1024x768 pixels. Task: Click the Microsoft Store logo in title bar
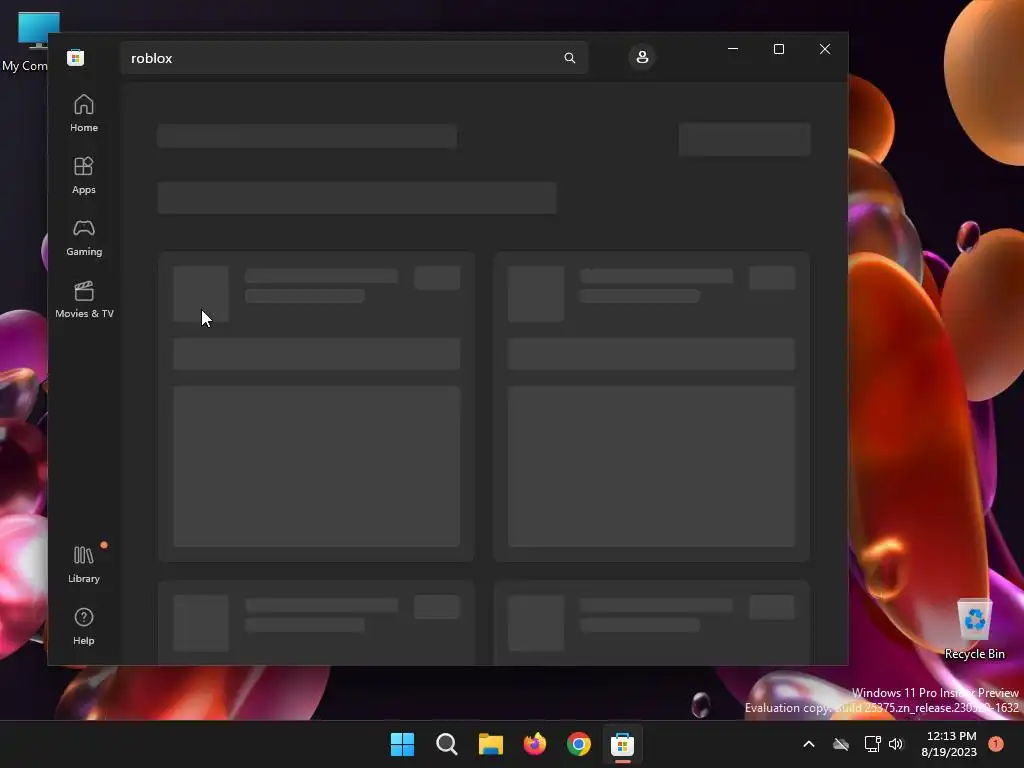point(76,57)
